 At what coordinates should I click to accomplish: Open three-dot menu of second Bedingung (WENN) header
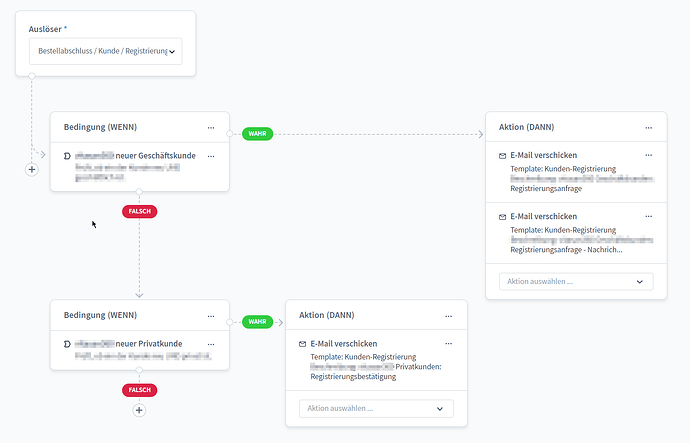[211, 316]
